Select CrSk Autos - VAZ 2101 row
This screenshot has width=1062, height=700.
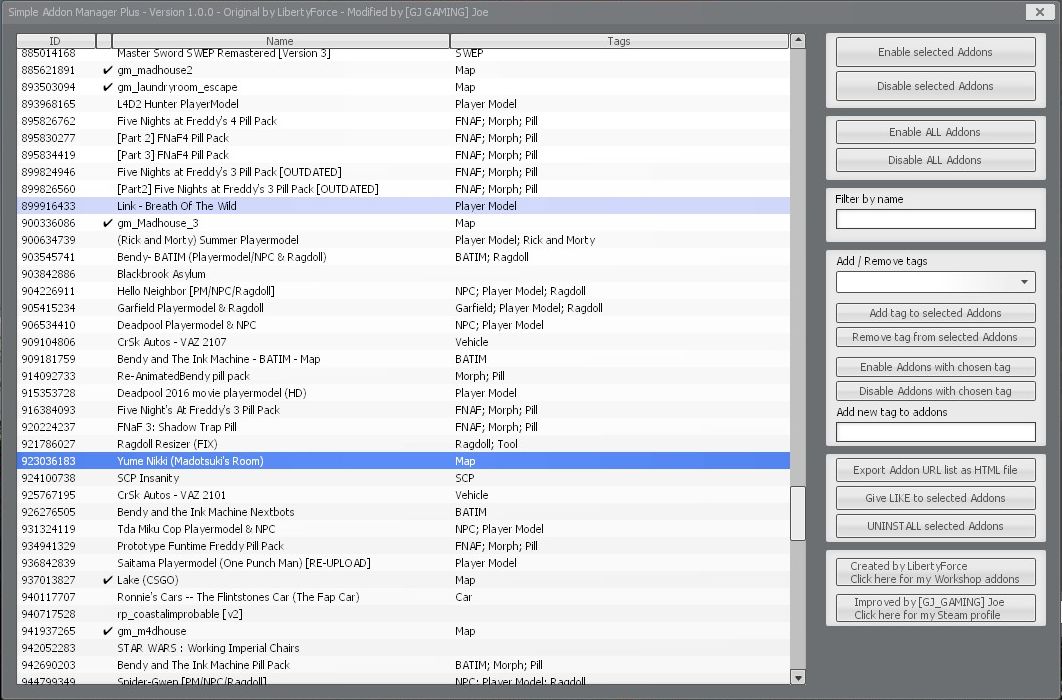(403, 496)
